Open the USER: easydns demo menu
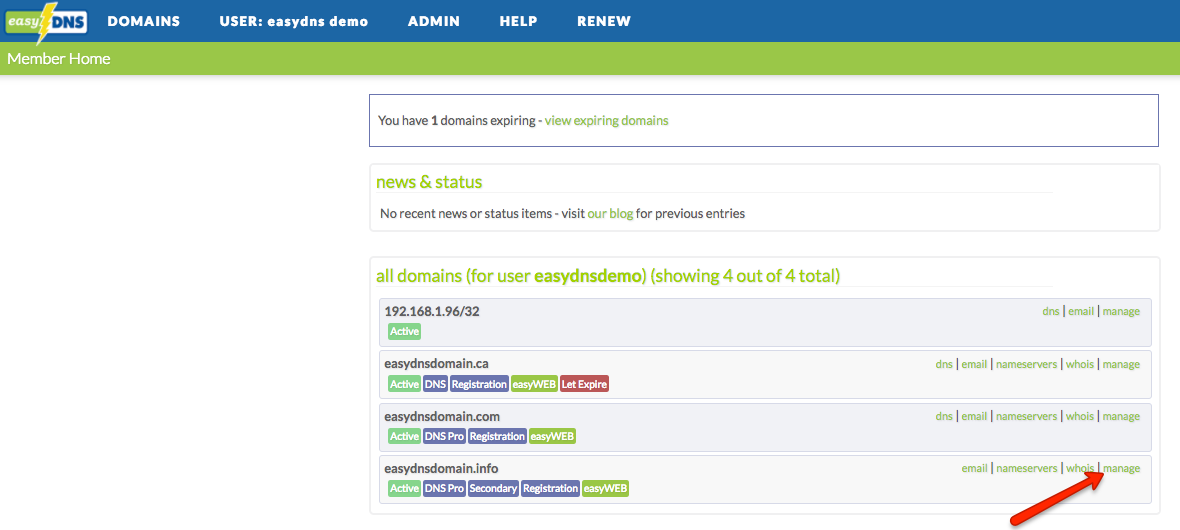This screenshot has height=530, width=1180. pyautogui.click(x=293, y=22)
